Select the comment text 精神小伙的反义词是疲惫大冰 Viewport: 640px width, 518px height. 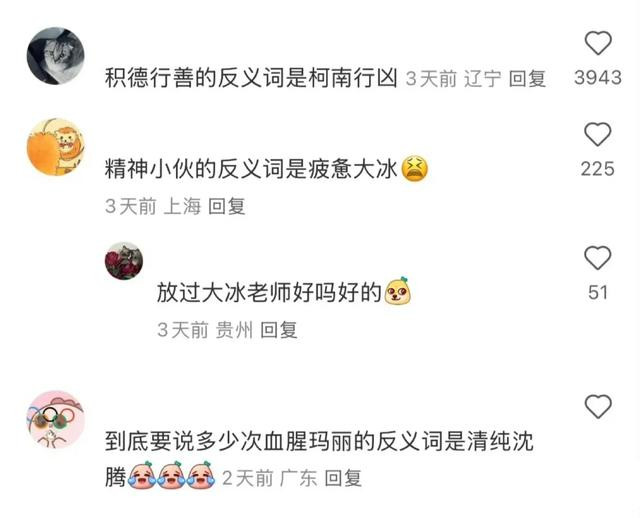tap(251, 169)
